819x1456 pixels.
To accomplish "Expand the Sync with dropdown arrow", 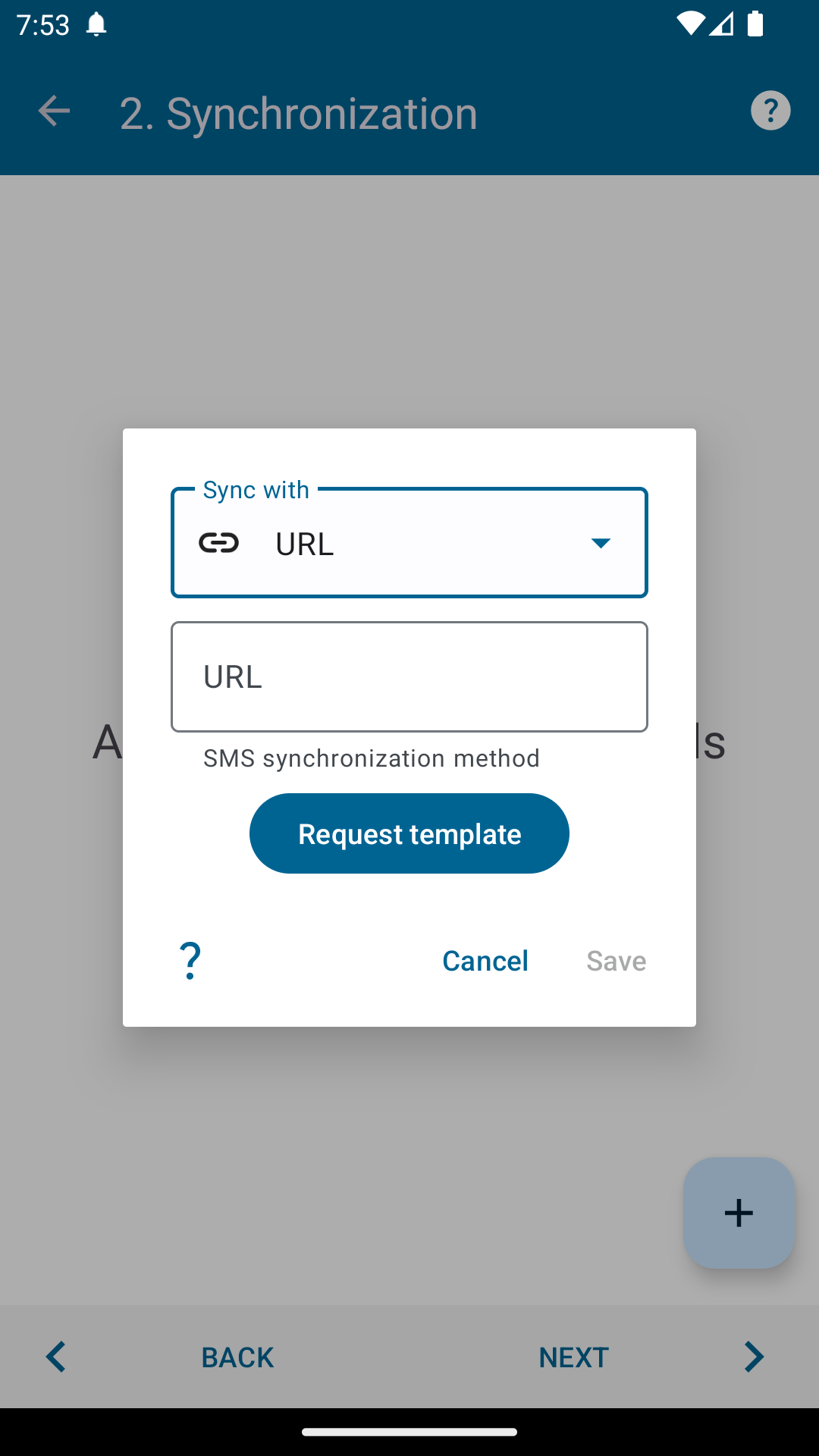I will pos(601,543).
